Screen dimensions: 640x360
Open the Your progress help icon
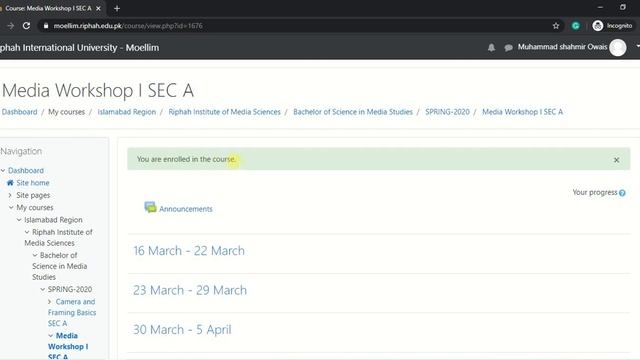point(622,193)
